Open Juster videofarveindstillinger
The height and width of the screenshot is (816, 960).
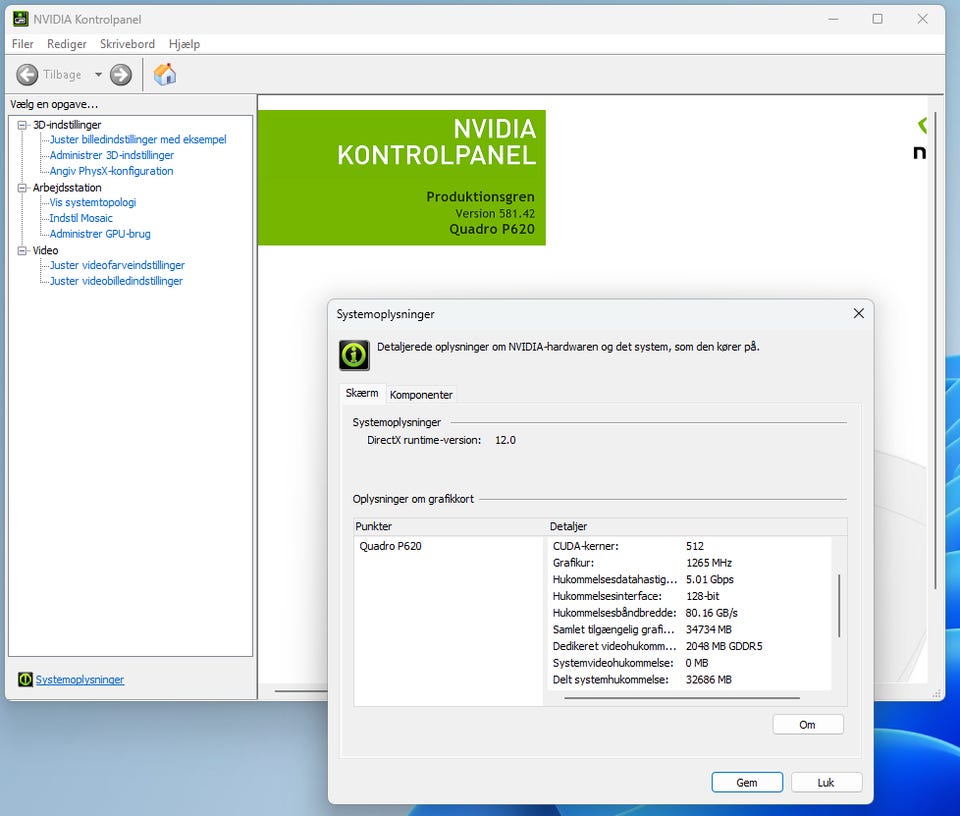117,265
